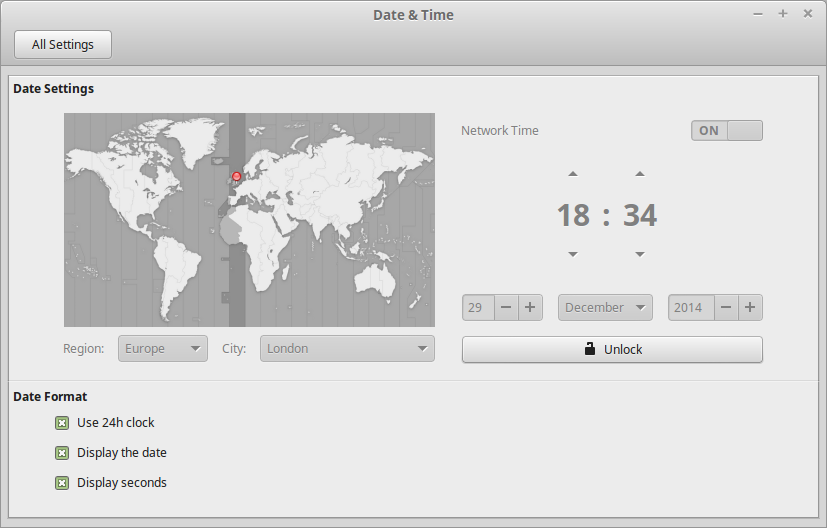
Task: Close the Date & Time window
Action: coord(807,14)
